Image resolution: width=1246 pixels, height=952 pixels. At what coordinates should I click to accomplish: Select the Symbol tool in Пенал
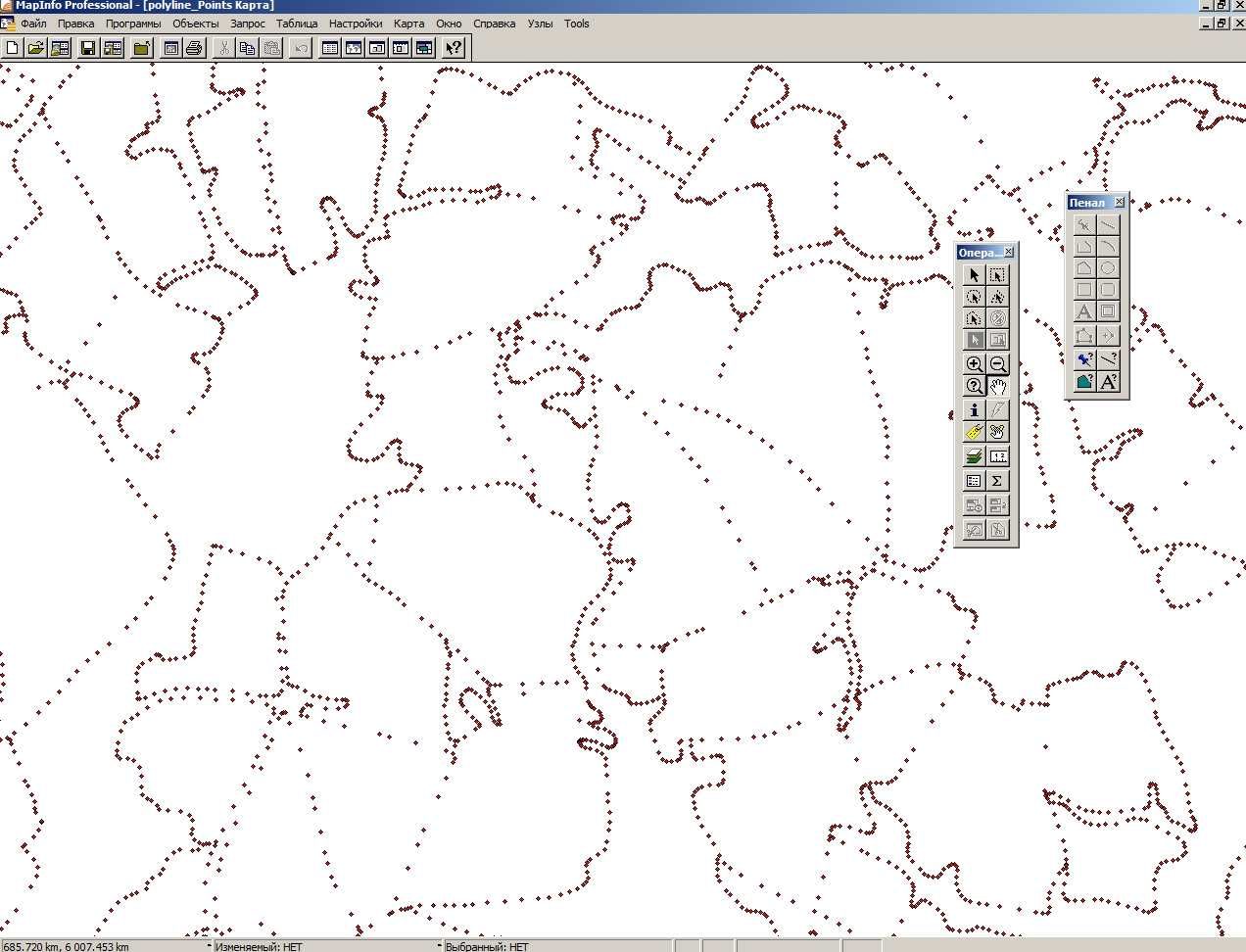point(1083,224)
